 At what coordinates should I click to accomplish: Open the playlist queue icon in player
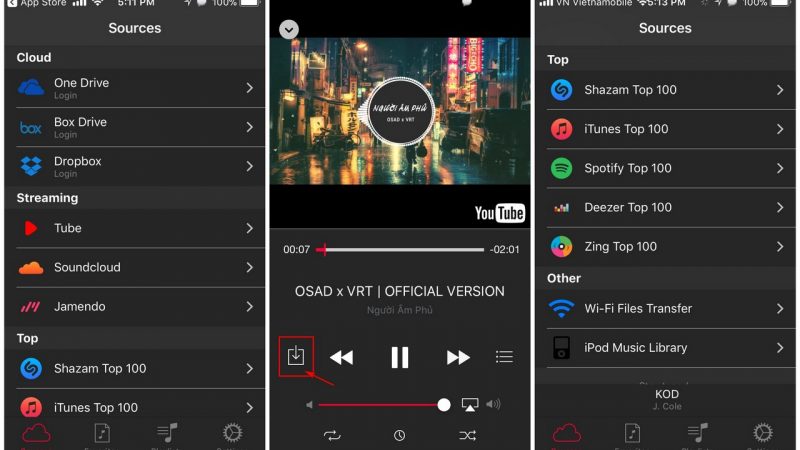(504, 357)
